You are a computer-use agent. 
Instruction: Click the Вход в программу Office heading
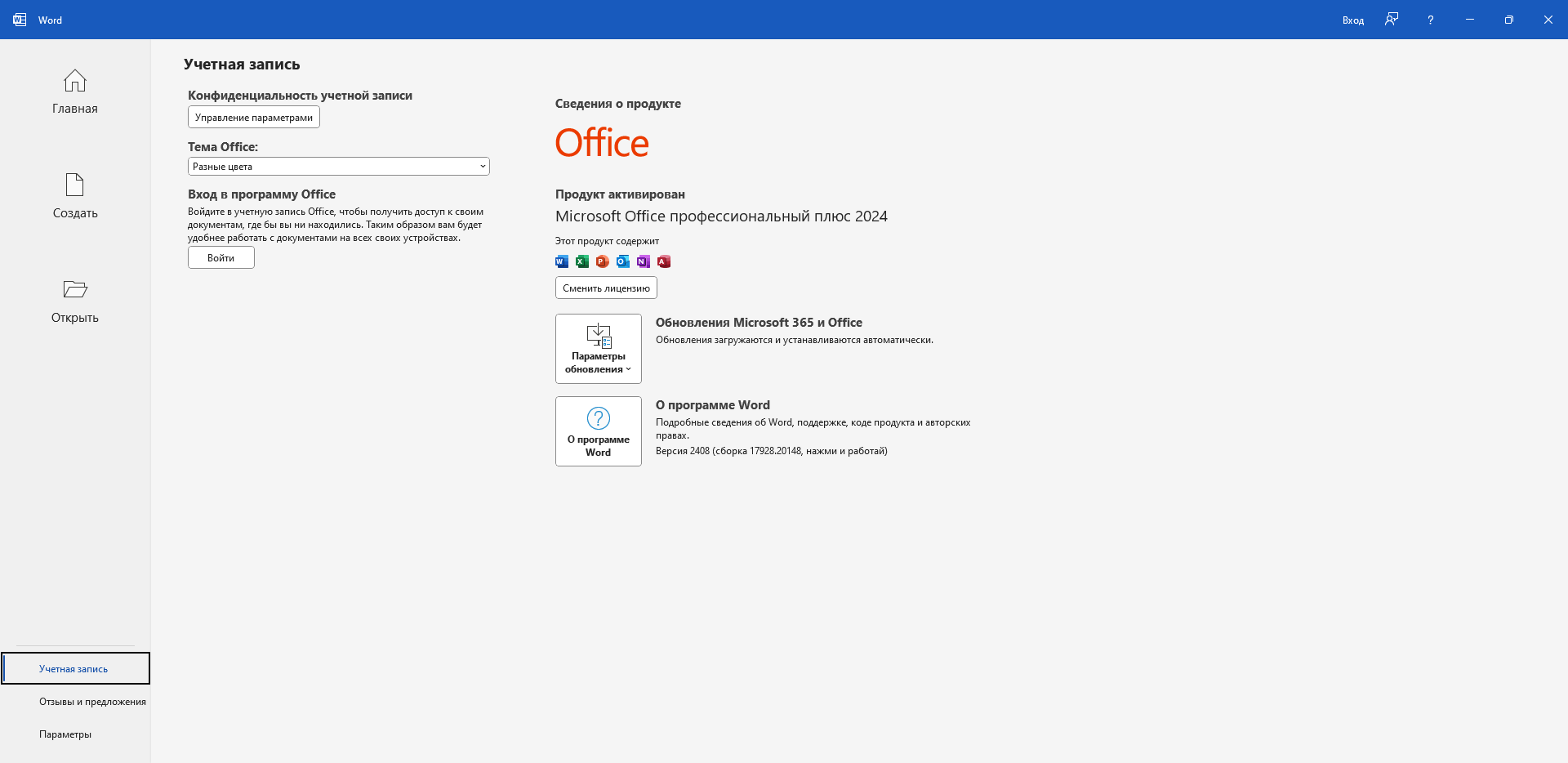point(261,194)
